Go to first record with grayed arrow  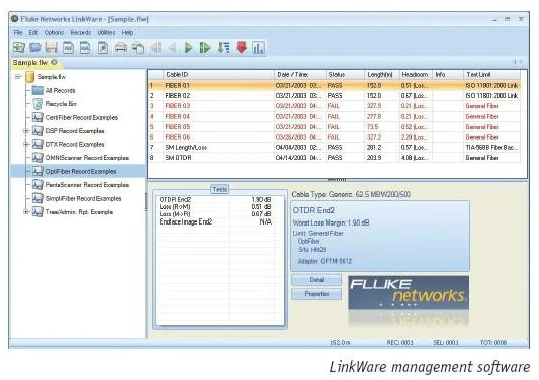[x=156, y=47]
